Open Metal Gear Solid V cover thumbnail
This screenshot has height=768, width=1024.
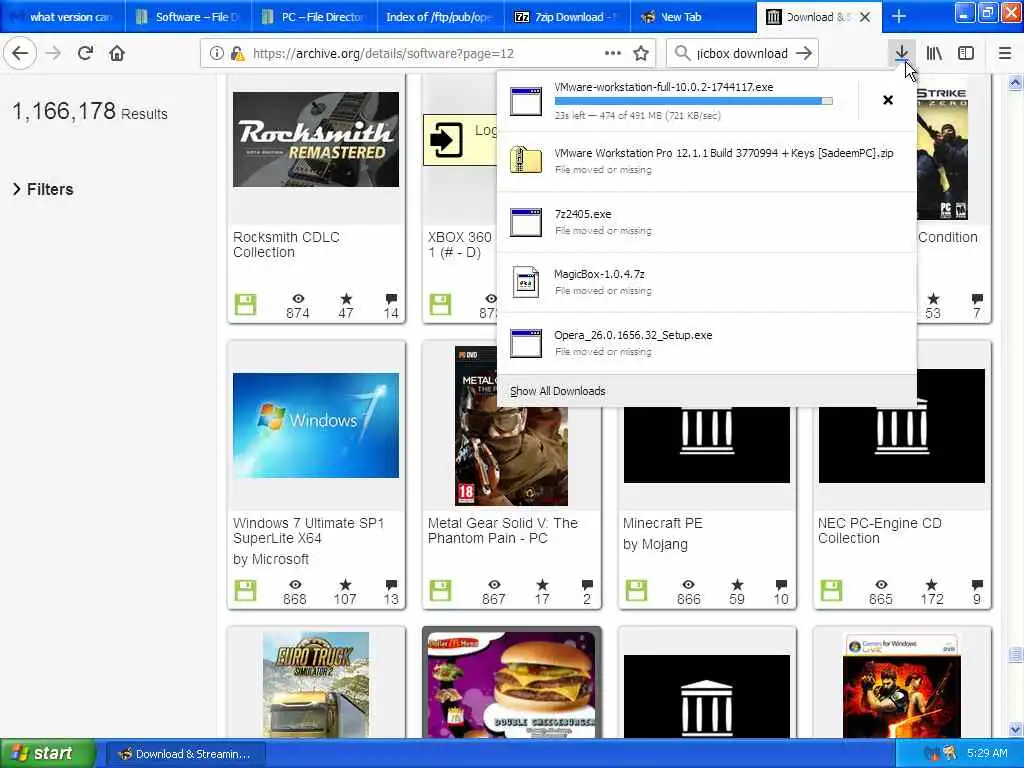[x=511, y=426]
